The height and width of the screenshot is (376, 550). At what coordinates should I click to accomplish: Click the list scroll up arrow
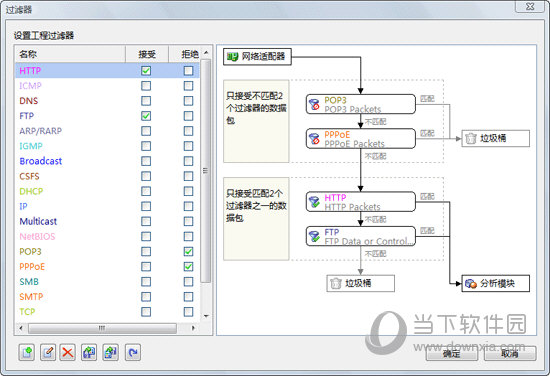coord(206,53)
